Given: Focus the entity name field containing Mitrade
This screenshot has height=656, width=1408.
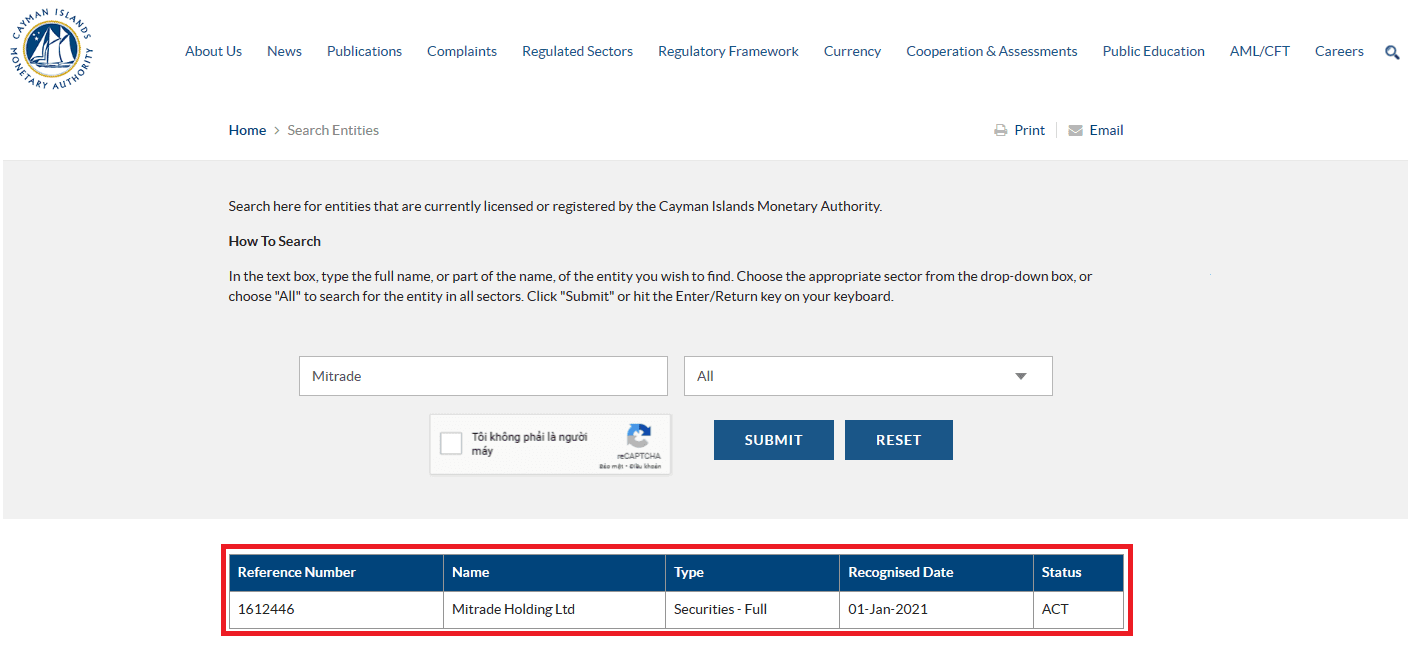Looking at the screenshot, I should pyautogui.click(x=483, y=376).
